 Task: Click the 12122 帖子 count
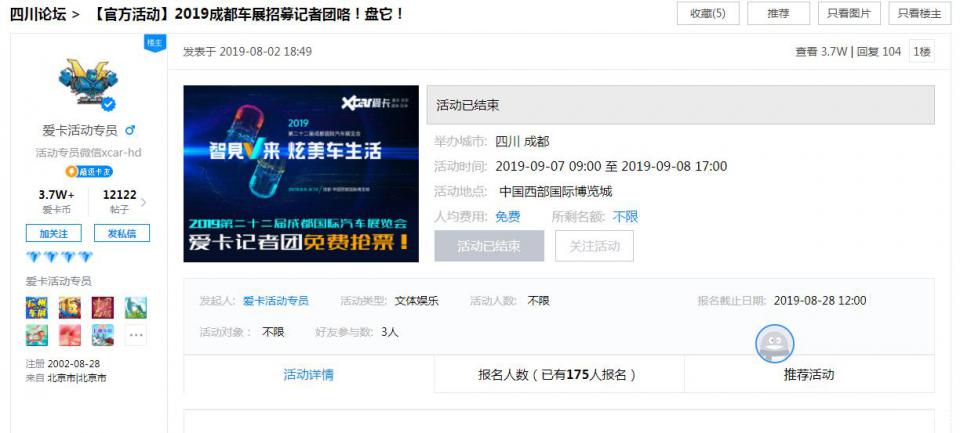[119, 202]
